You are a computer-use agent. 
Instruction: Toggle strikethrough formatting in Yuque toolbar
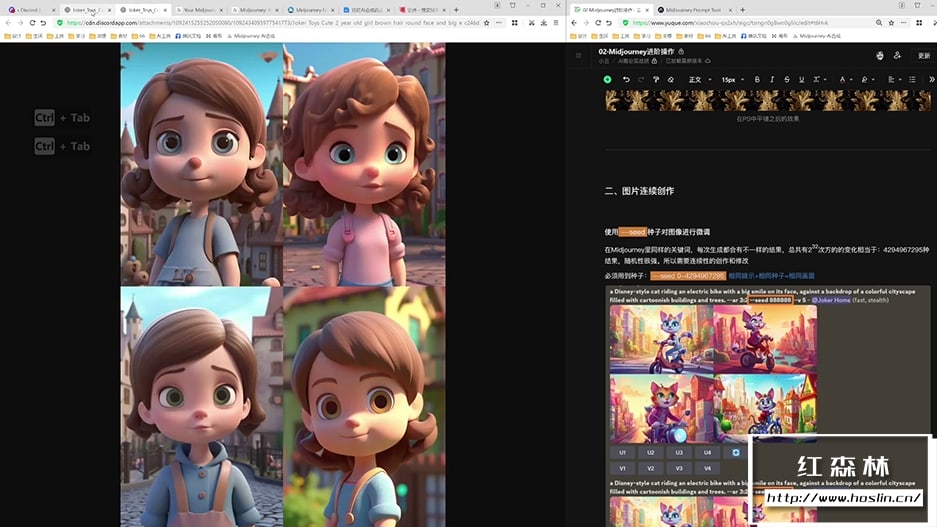pyautogui.click(x=786, y=79)
